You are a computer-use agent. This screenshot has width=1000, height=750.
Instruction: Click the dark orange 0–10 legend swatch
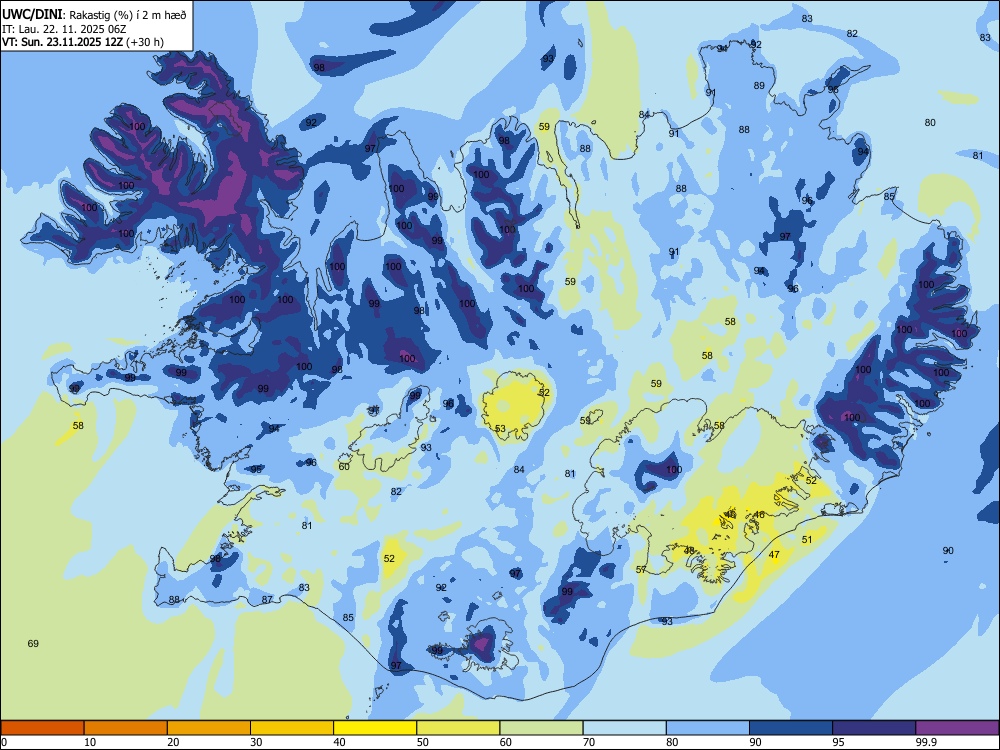coord(42,728)
